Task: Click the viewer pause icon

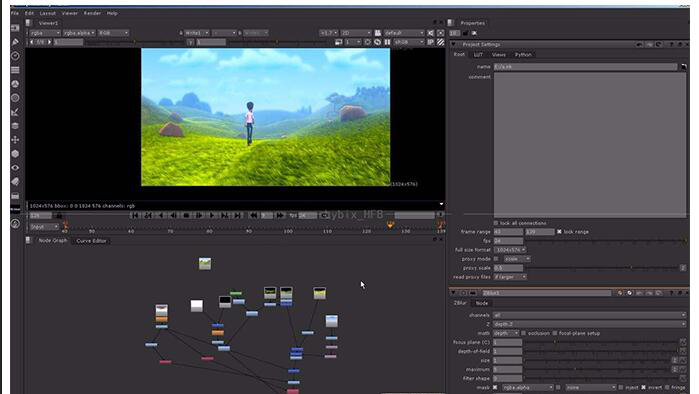Action: [387, 42]
